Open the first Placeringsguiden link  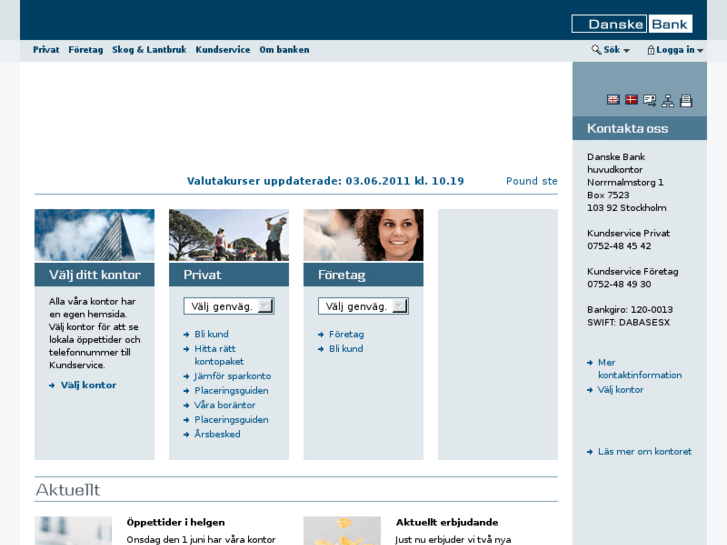231,391
